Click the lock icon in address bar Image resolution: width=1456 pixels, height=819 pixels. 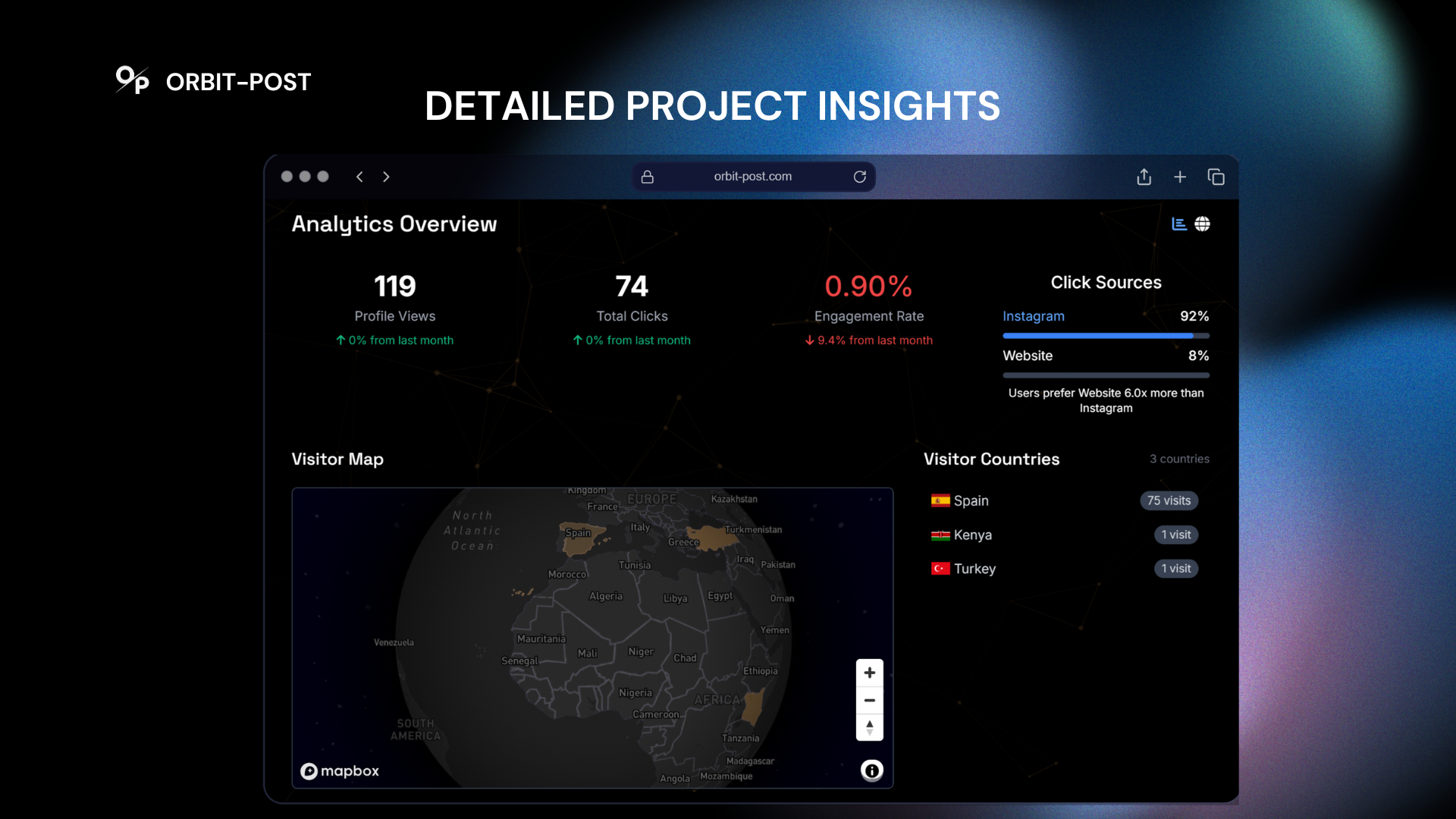point(647,177)
